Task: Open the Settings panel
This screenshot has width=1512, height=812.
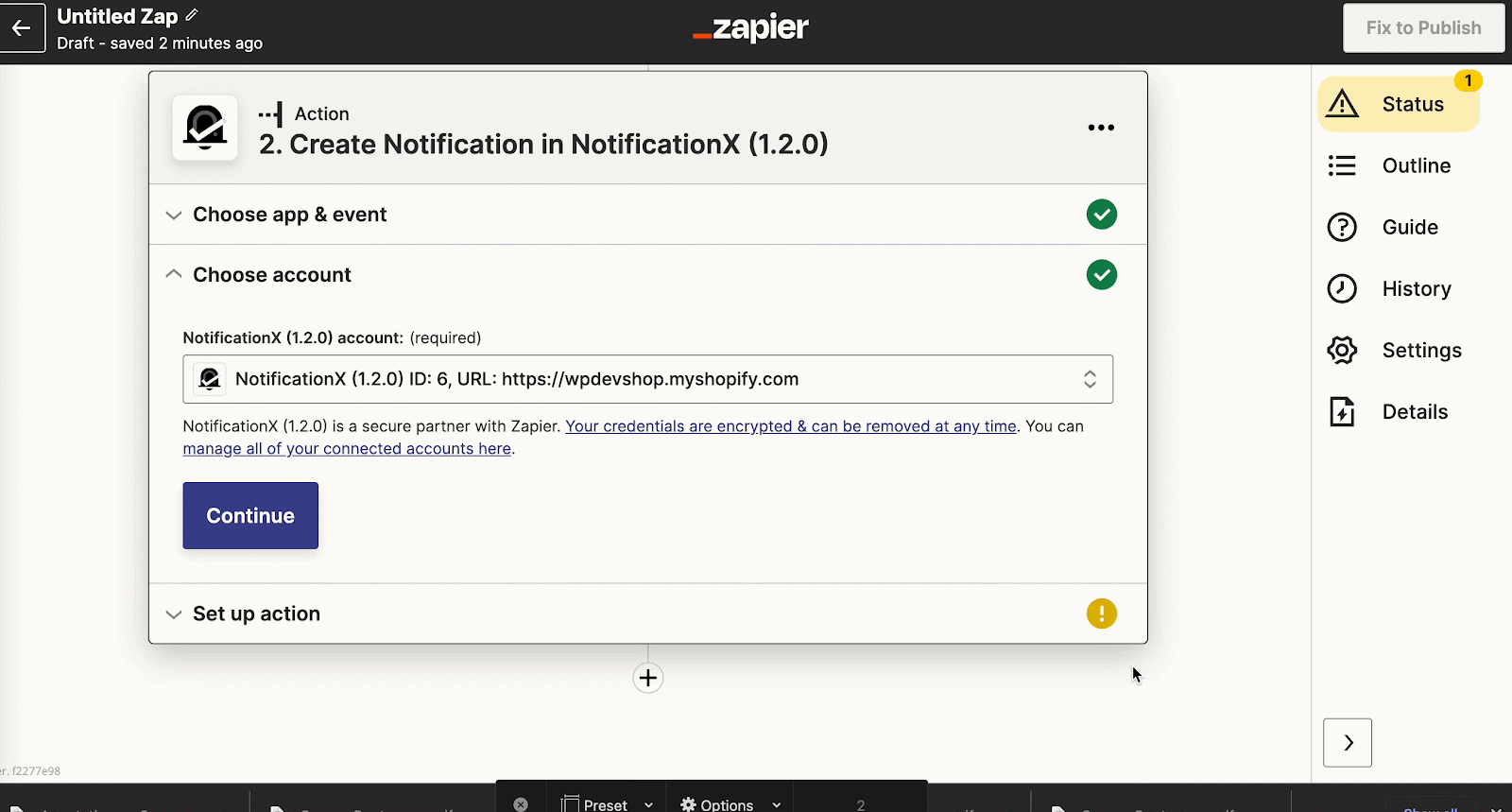Action: click(1399, 350)
